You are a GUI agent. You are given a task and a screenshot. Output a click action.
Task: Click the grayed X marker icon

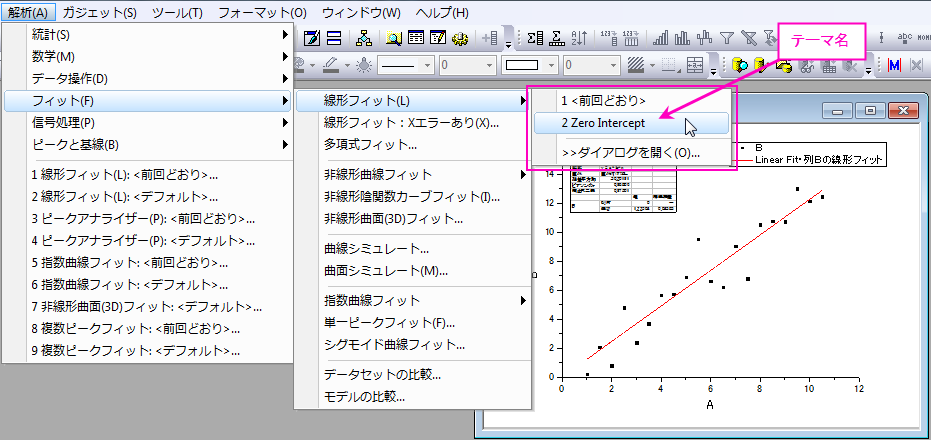coord(917,65)
